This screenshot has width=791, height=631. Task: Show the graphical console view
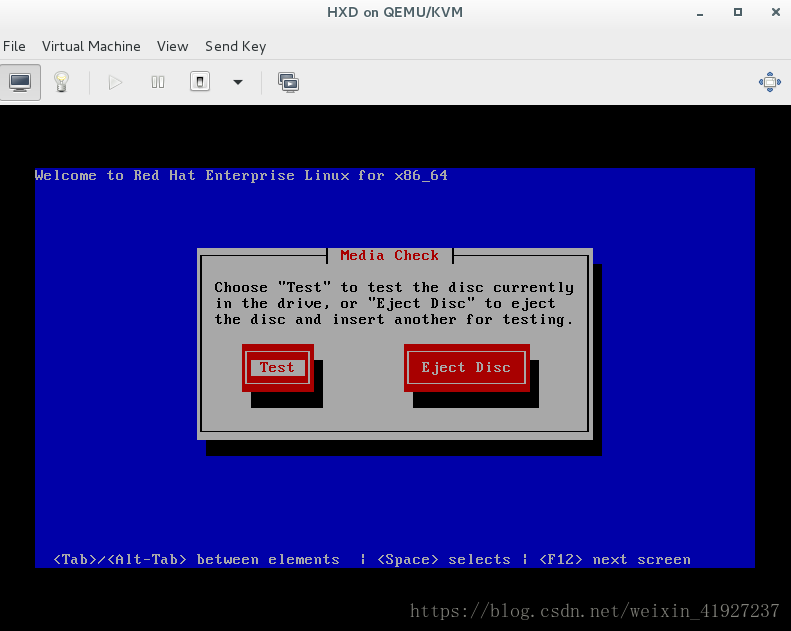pos(20,82)
